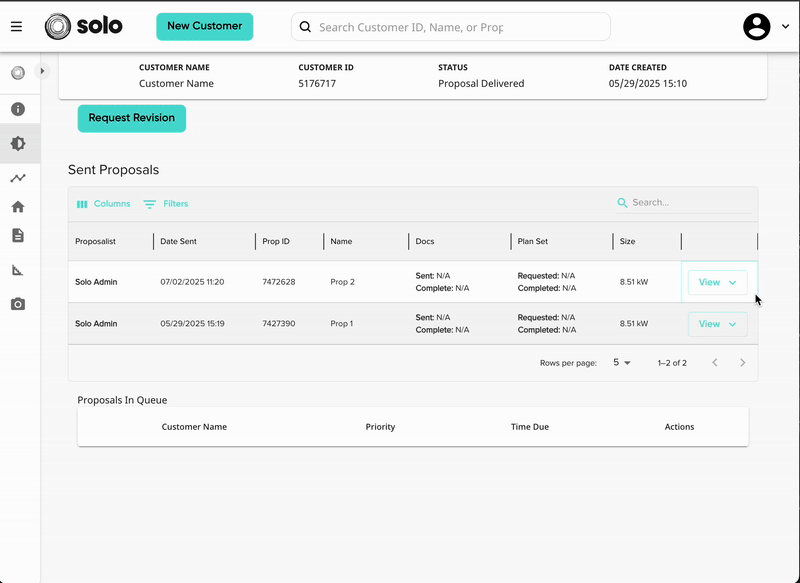800x583 pixels.
Task: Open the Columns table menu
Action: coord(104,204)
